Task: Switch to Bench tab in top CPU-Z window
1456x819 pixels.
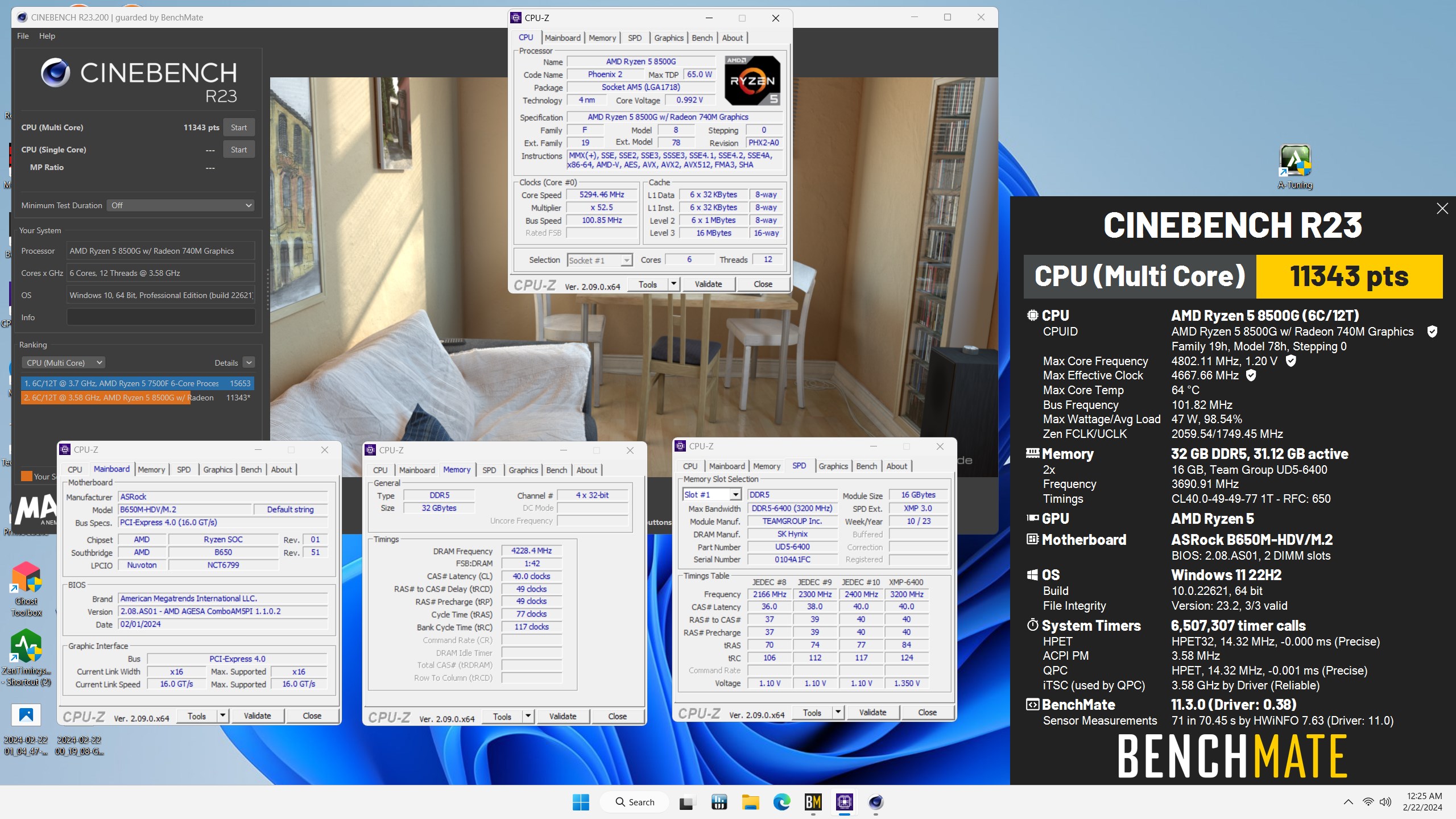Action: [702, 38]
